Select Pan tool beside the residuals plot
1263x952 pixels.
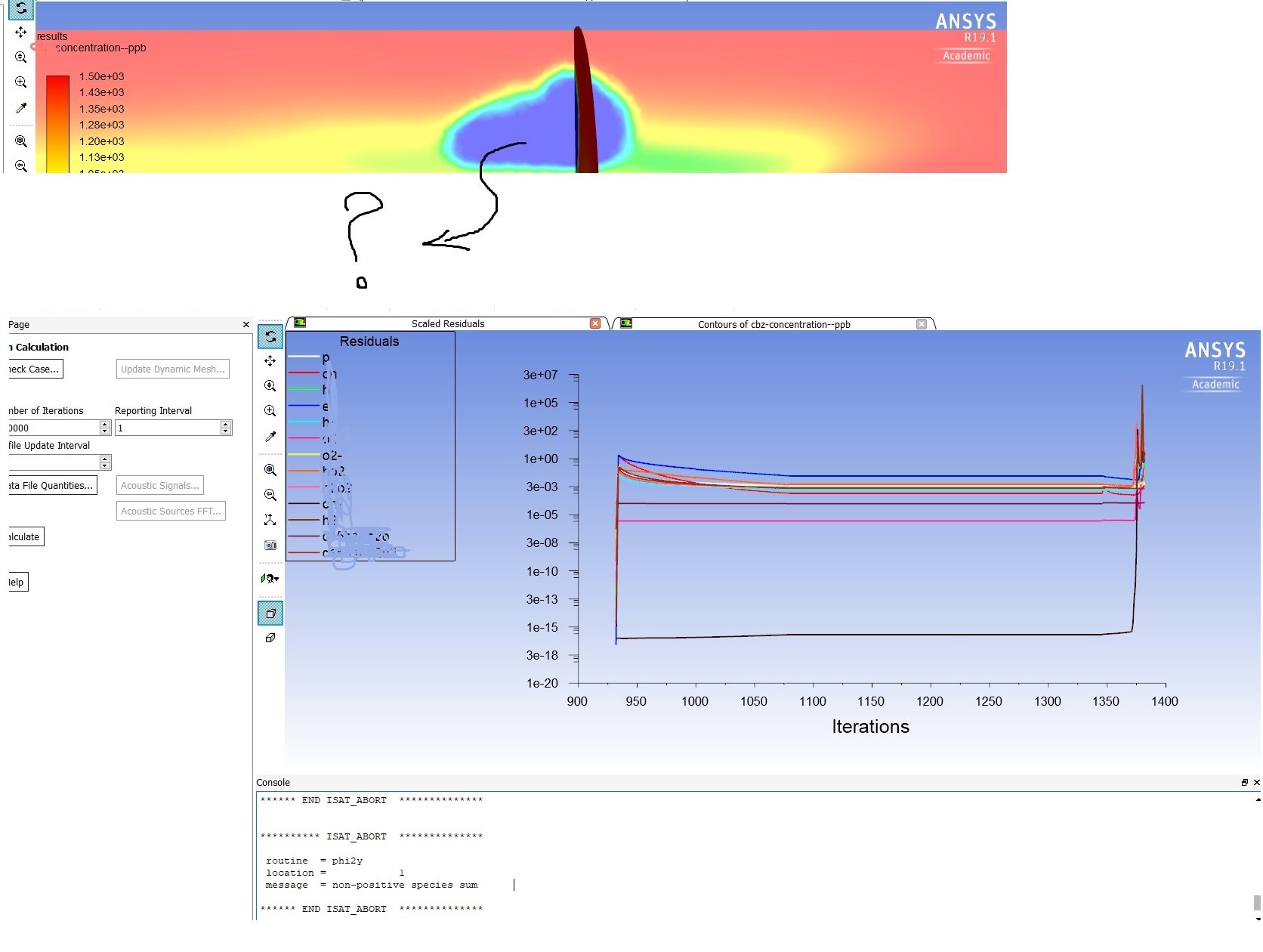(x=270, y=361)
